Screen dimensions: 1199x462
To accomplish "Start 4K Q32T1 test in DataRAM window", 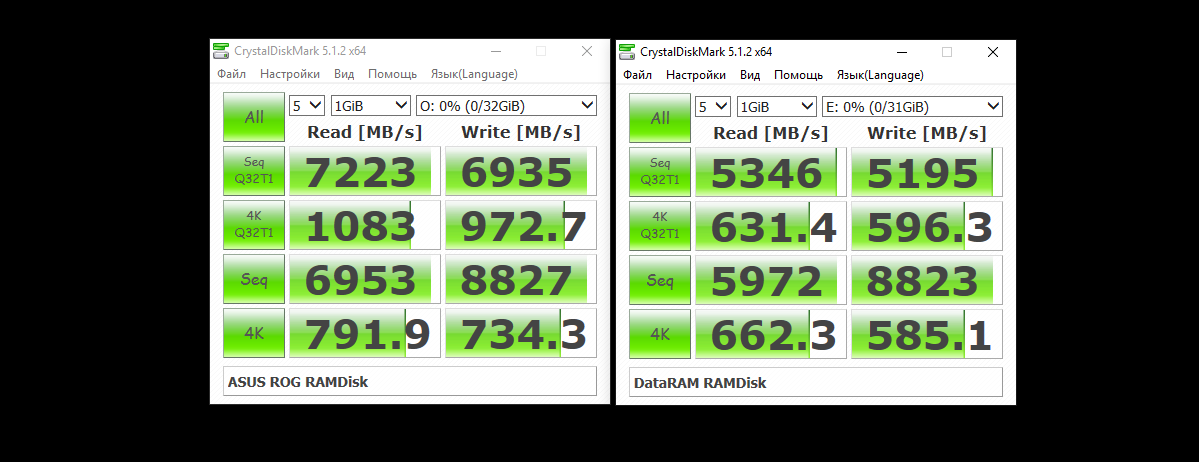I will click(x=660, y=226).
